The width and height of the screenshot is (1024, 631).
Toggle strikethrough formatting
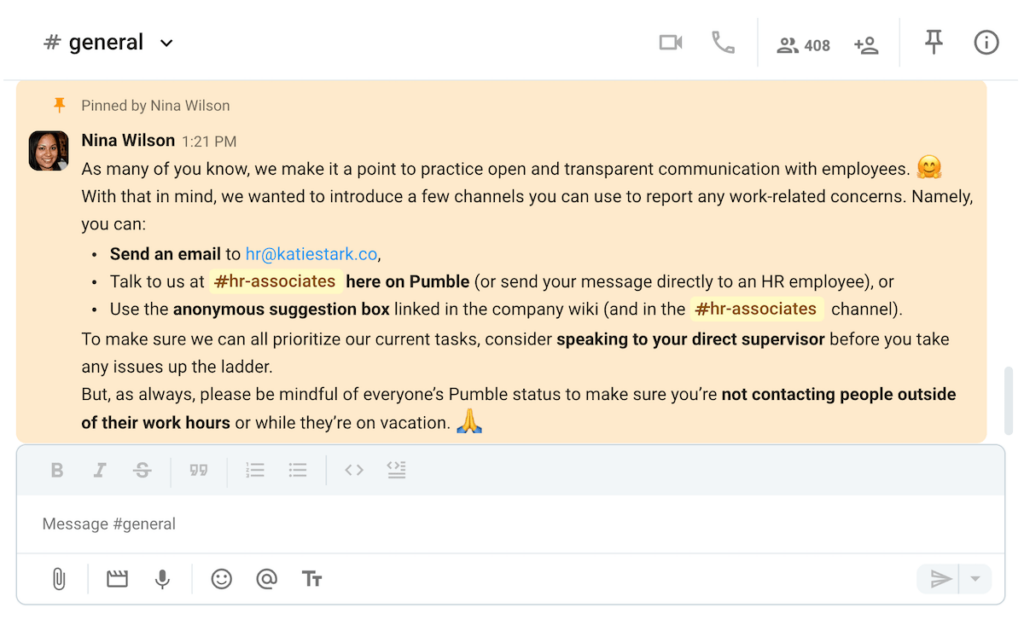[142, 470]
